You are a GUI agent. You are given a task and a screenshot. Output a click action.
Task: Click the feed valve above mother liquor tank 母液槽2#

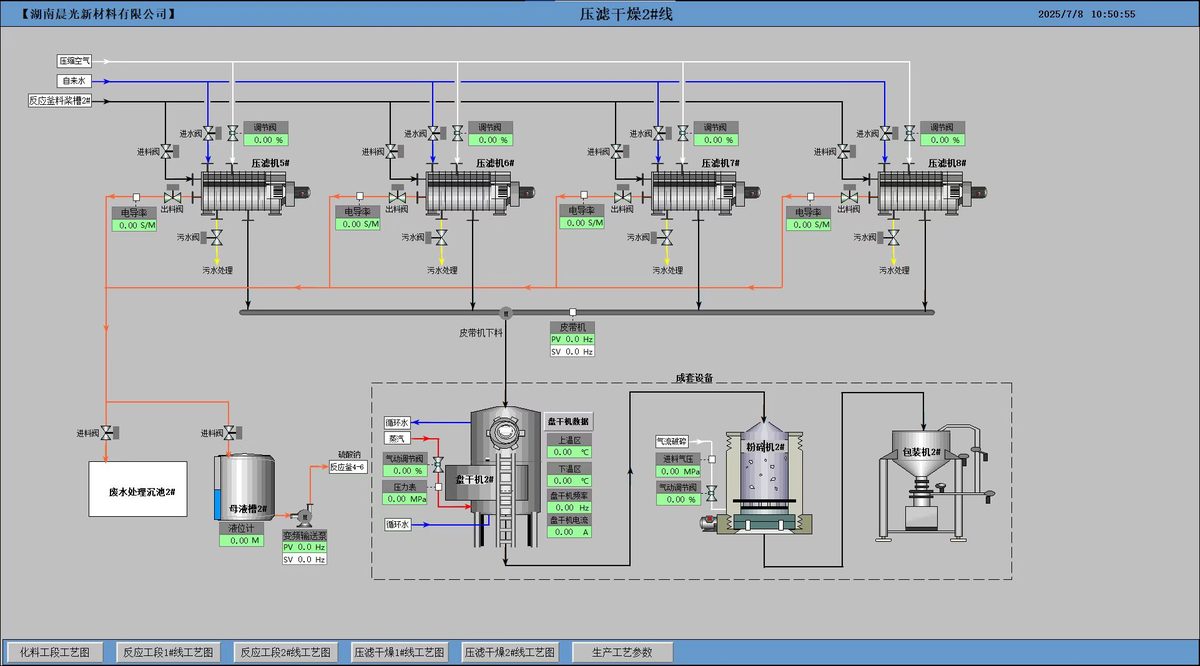coord(231,432)
